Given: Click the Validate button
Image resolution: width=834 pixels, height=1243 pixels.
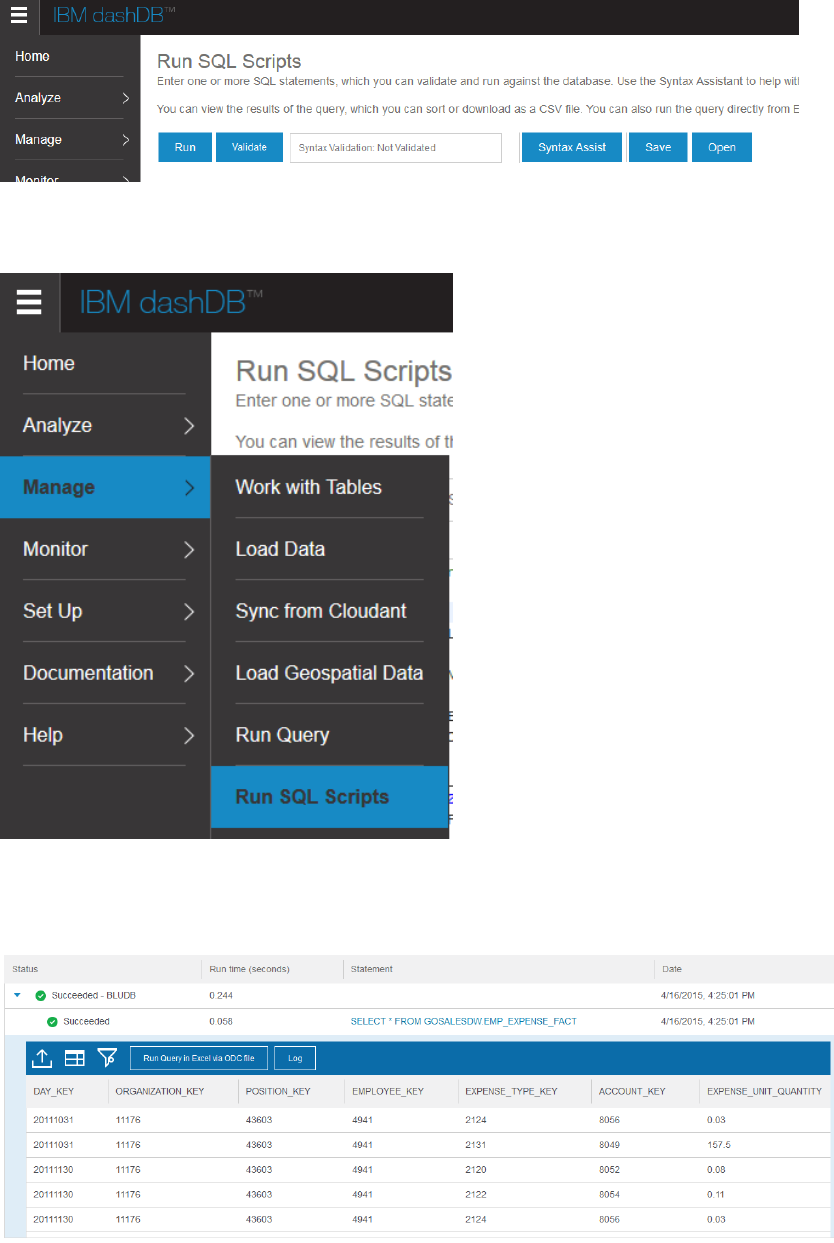Looking at the screenshot, I should coord(250,147).
